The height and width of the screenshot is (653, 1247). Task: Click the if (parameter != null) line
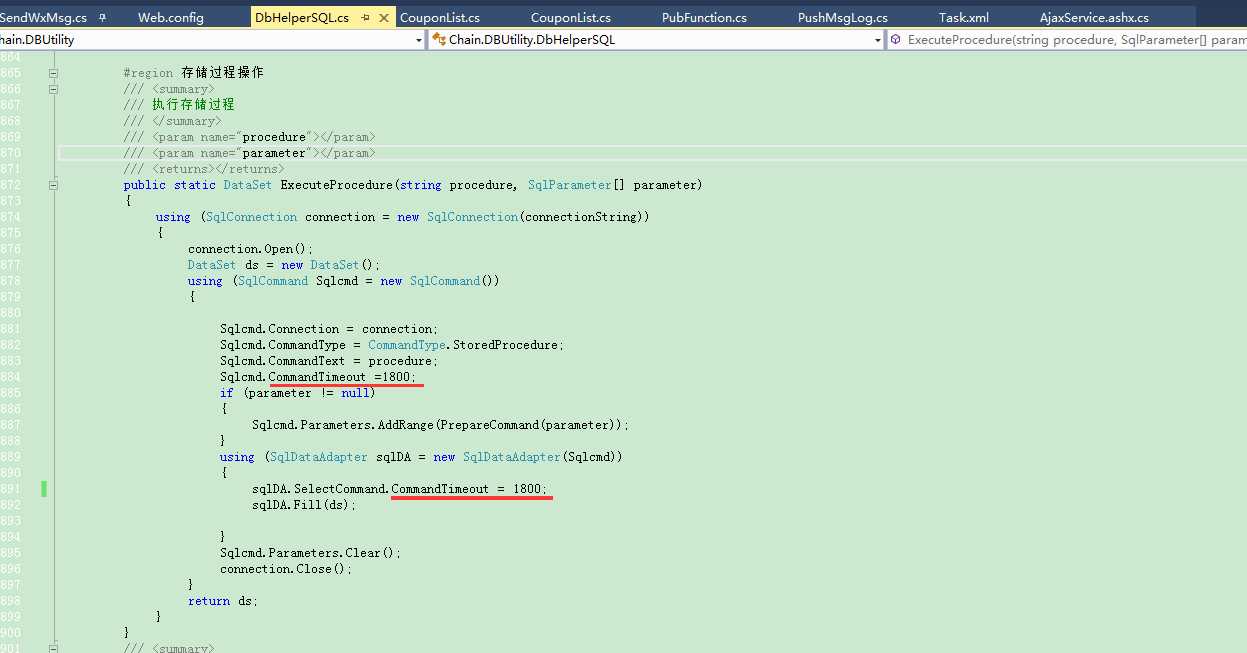tap(298, 393)
